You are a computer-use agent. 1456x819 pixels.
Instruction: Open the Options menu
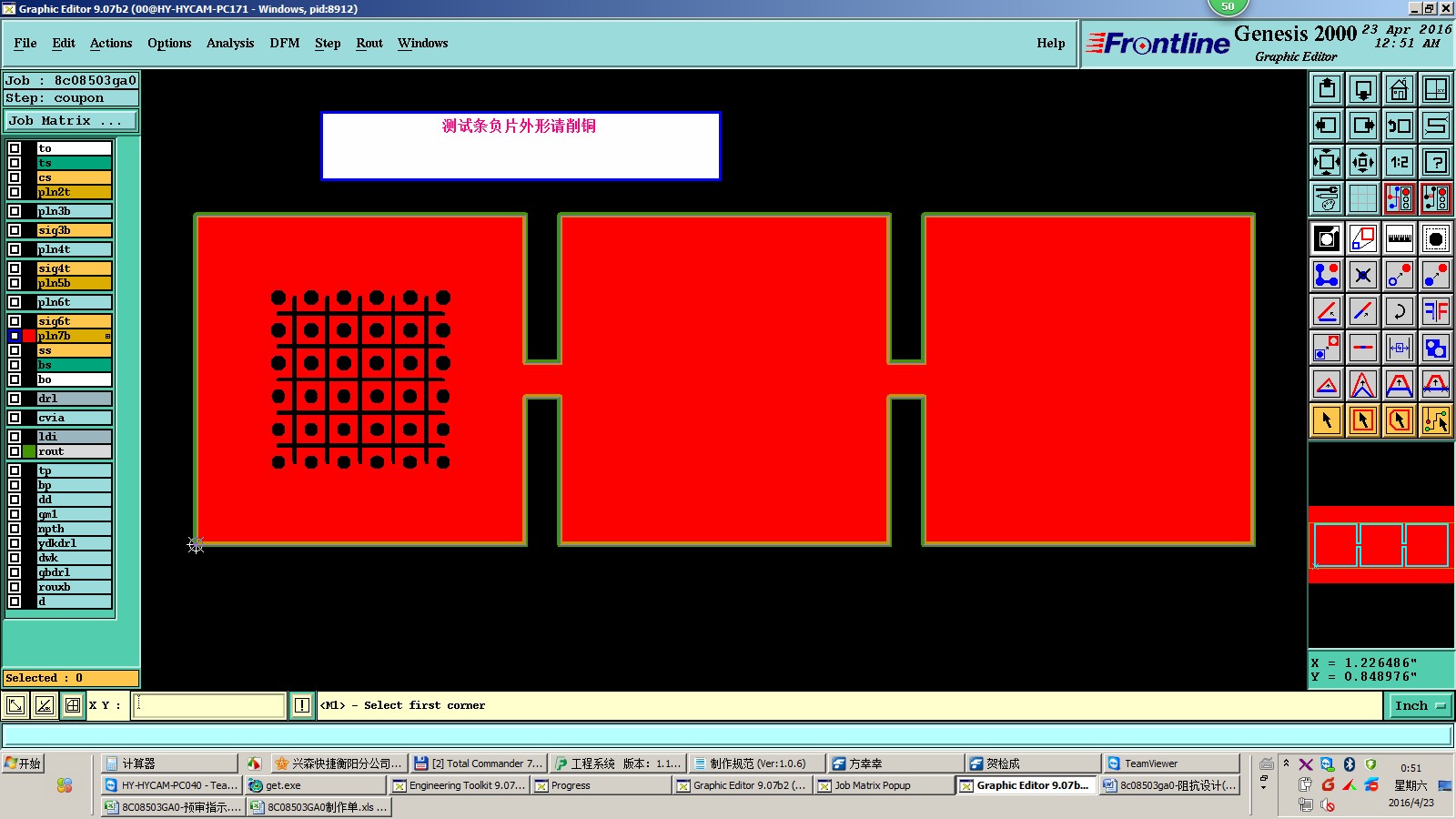[169, 43]
